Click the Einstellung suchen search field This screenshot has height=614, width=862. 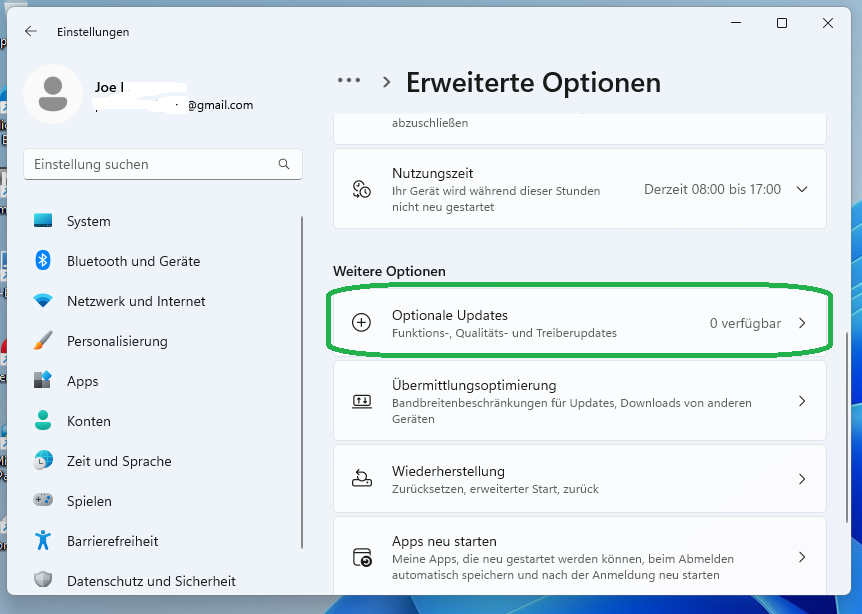pos(150,164)
